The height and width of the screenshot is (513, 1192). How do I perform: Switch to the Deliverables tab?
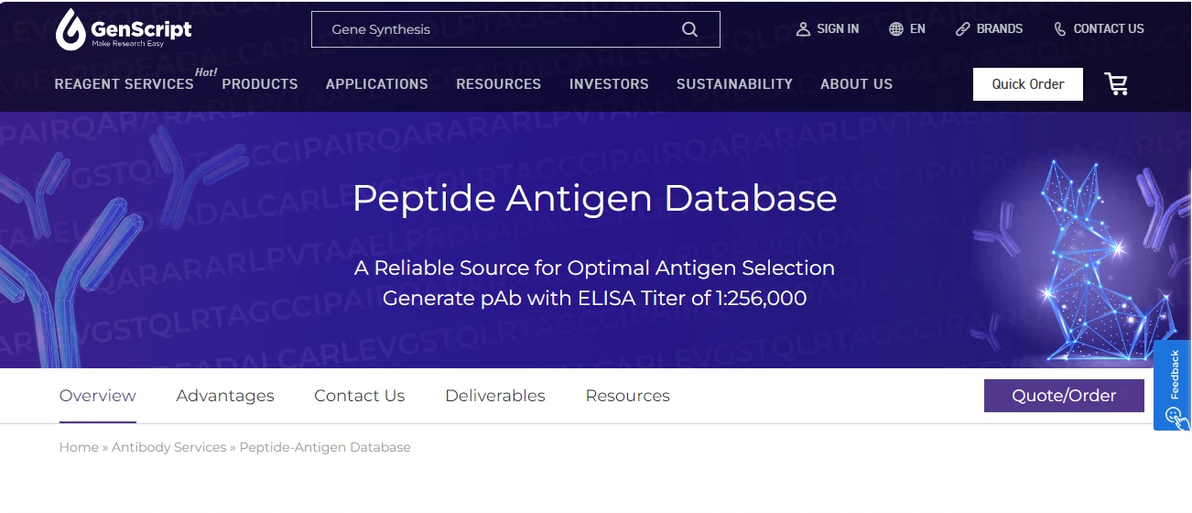click(x=495, y=396)
